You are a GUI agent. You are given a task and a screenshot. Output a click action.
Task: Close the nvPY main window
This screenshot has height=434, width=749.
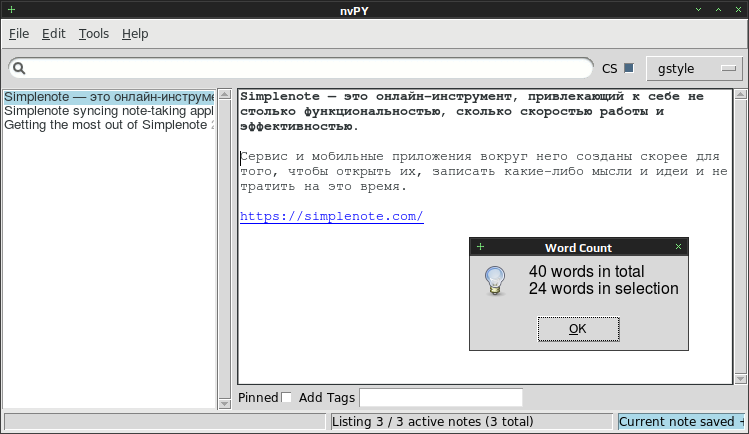coord(738,10)
